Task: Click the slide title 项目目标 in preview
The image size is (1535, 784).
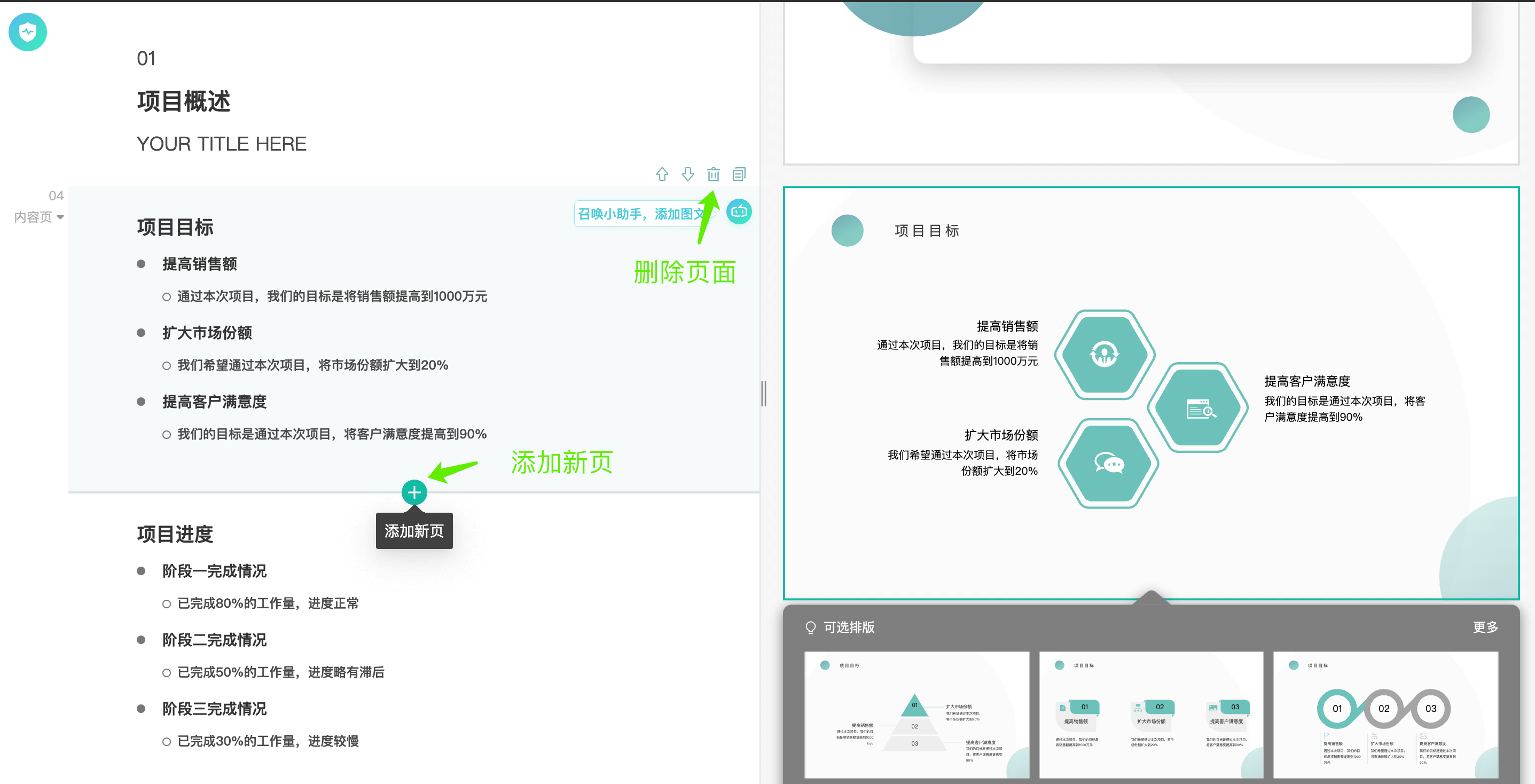Action: (927, 231)
